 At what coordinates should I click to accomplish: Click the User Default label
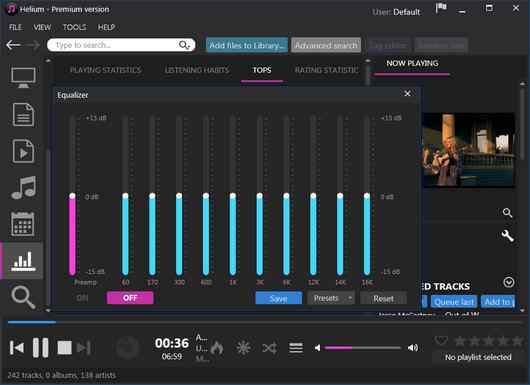(396, 12)
